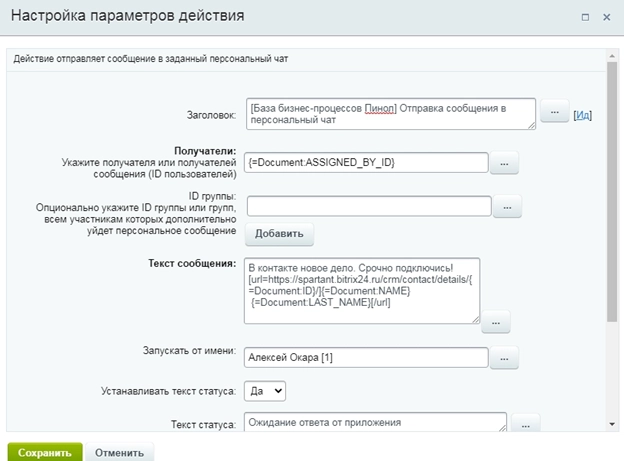Click the Получатели: bold label
Screen dimensions: 624x461
pos(205,151)
